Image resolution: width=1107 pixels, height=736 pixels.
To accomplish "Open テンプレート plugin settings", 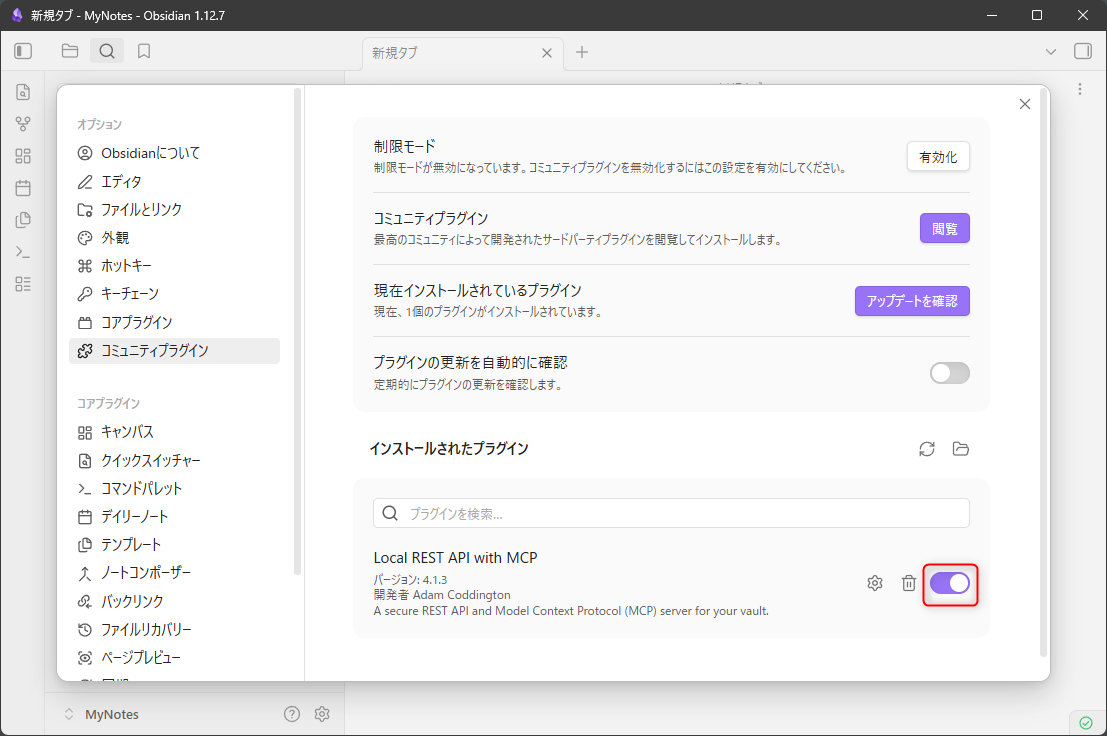I will click(174, 545).
